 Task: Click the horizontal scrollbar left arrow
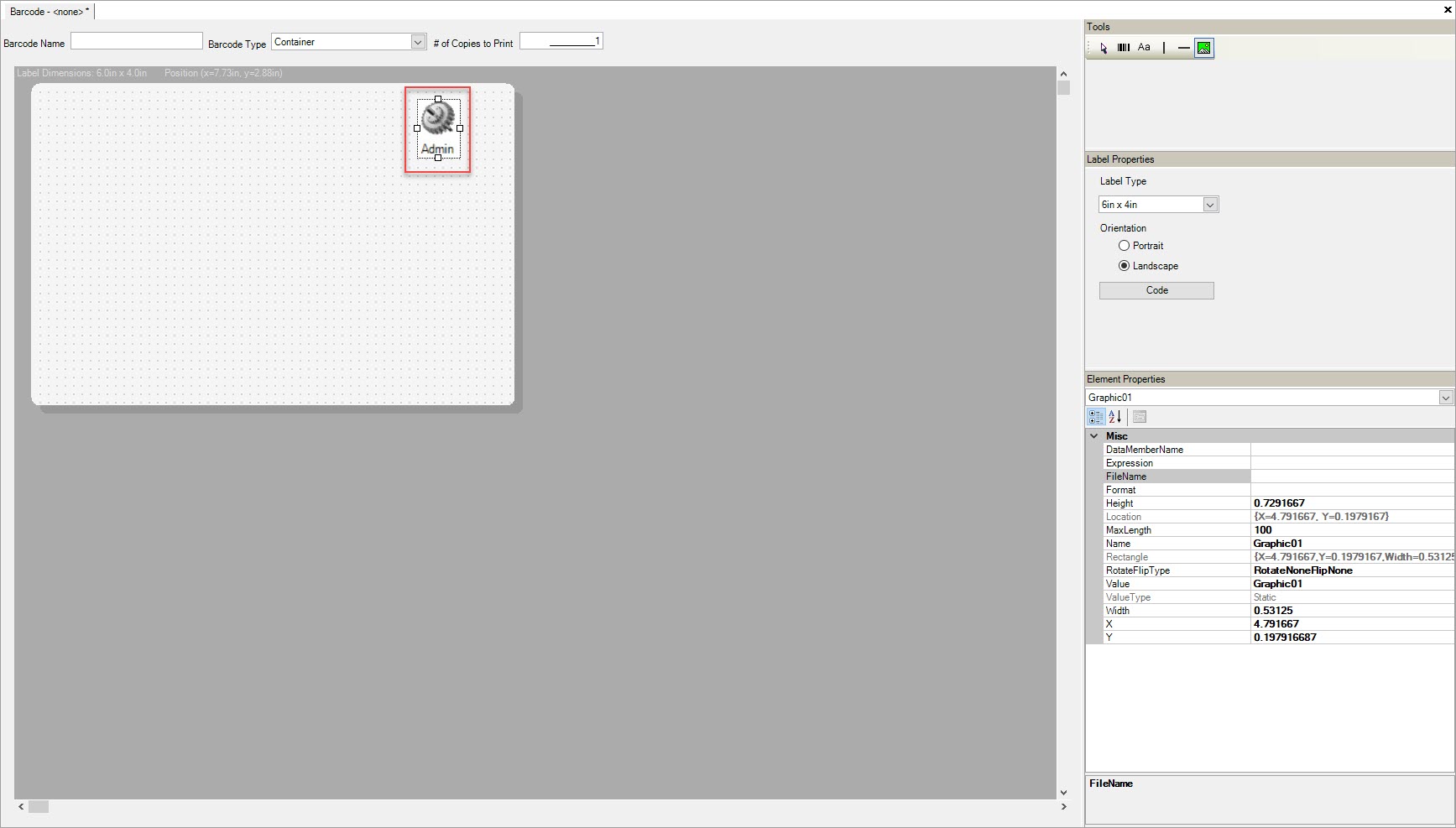(x=21, y=807)
